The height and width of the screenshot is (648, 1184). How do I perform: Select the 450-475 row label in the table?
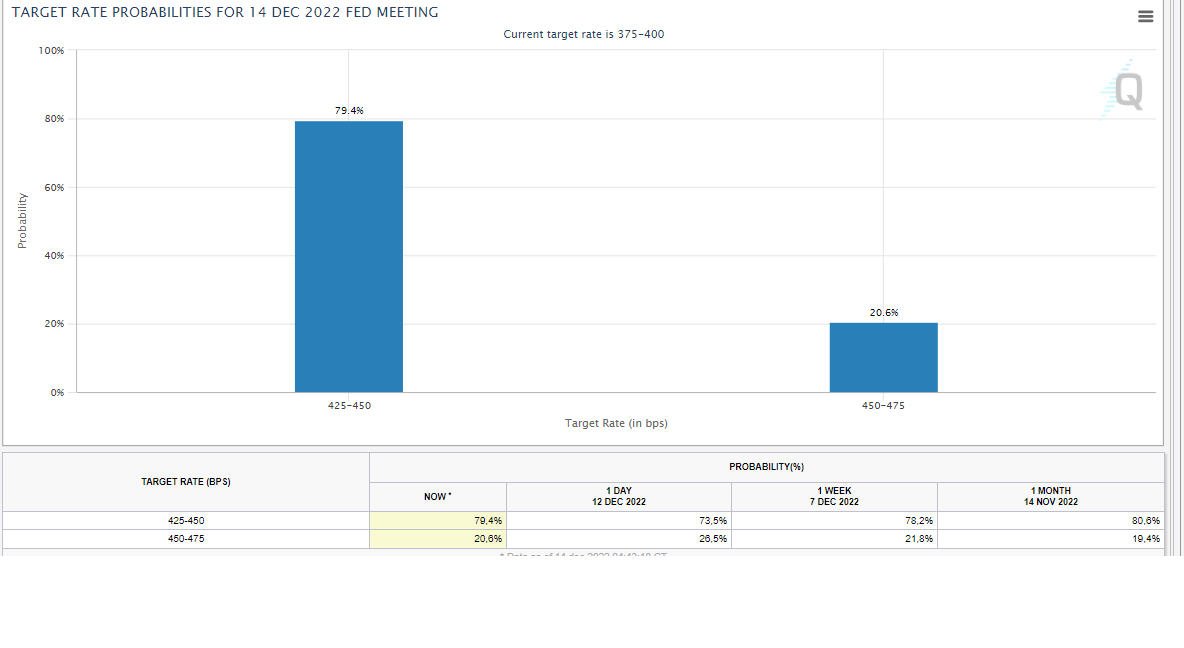[x=186, y=538]
